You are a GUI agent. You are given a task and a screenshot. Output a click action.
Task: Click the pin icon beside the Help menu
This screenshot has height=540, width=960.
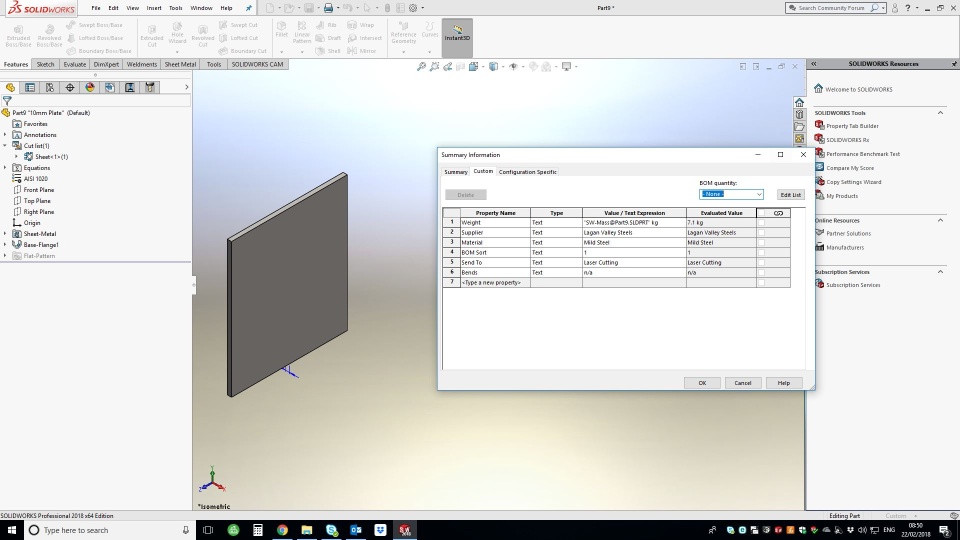[x=249, y=8]
